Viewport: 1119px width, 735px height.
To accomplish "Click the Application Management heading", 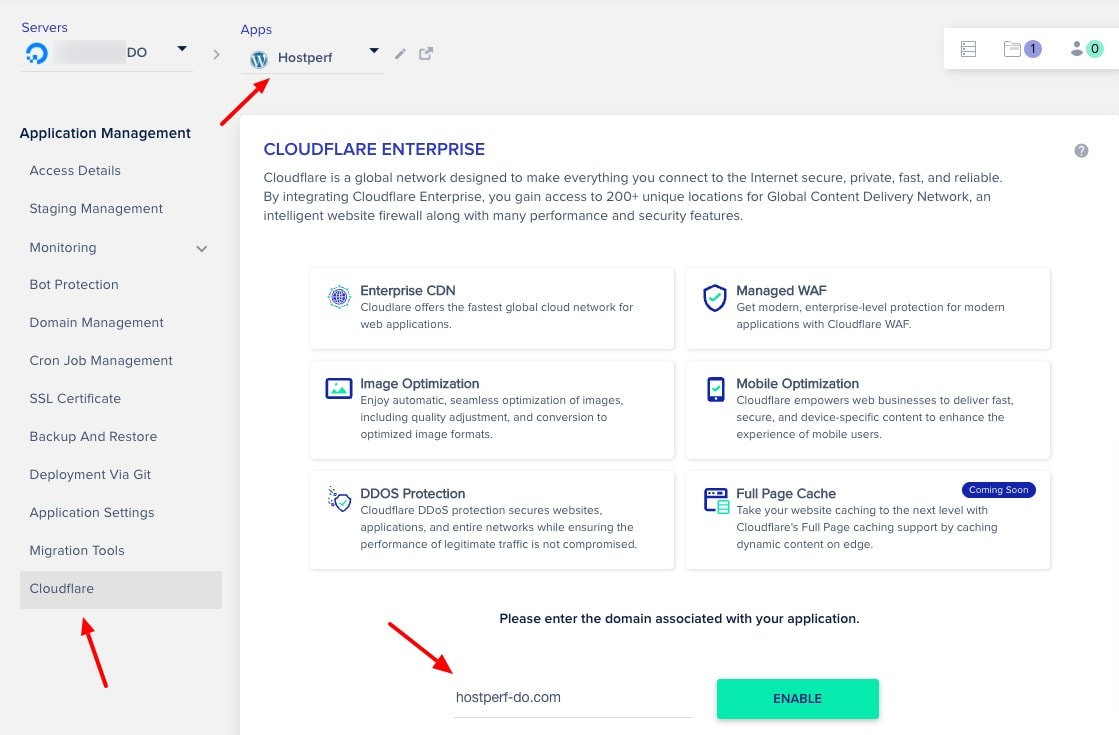I will 105,133.
